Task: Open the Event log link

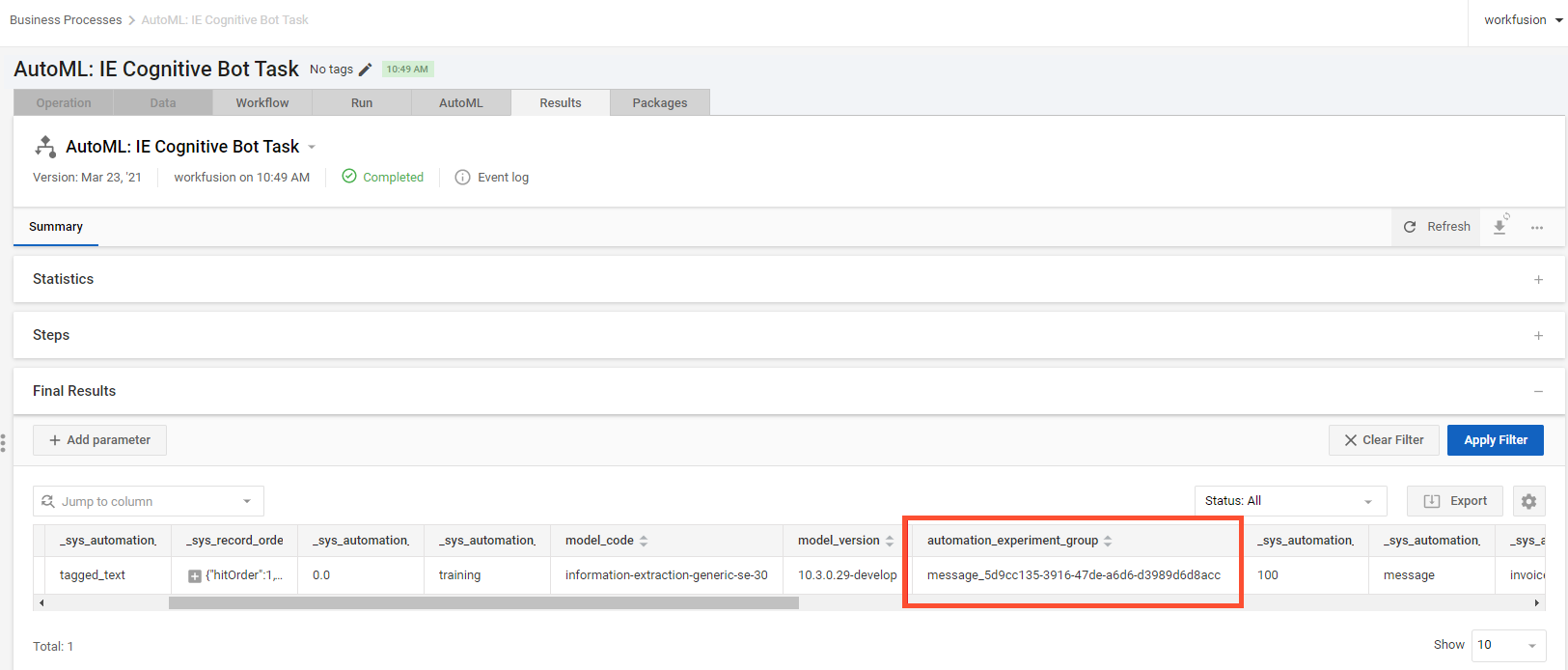Action: pos(503,178)
